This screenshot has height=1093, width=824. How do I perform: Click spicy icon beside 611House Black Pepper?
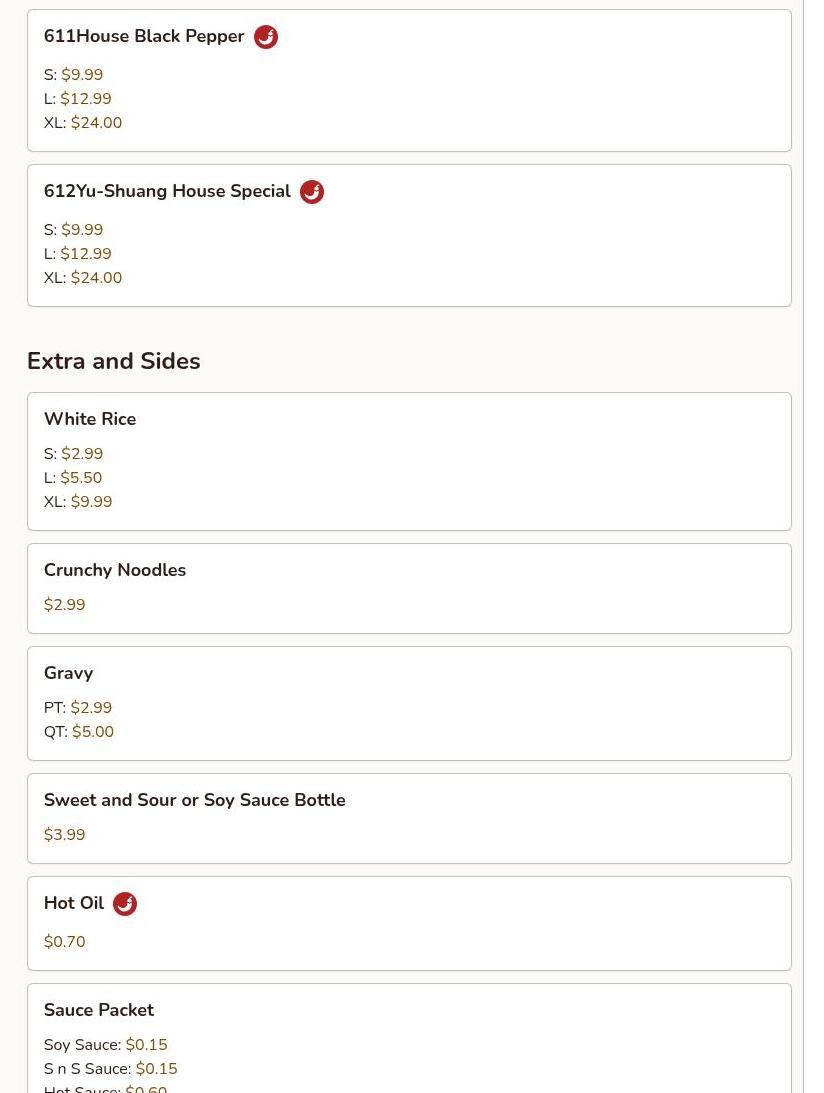point(266,37)
